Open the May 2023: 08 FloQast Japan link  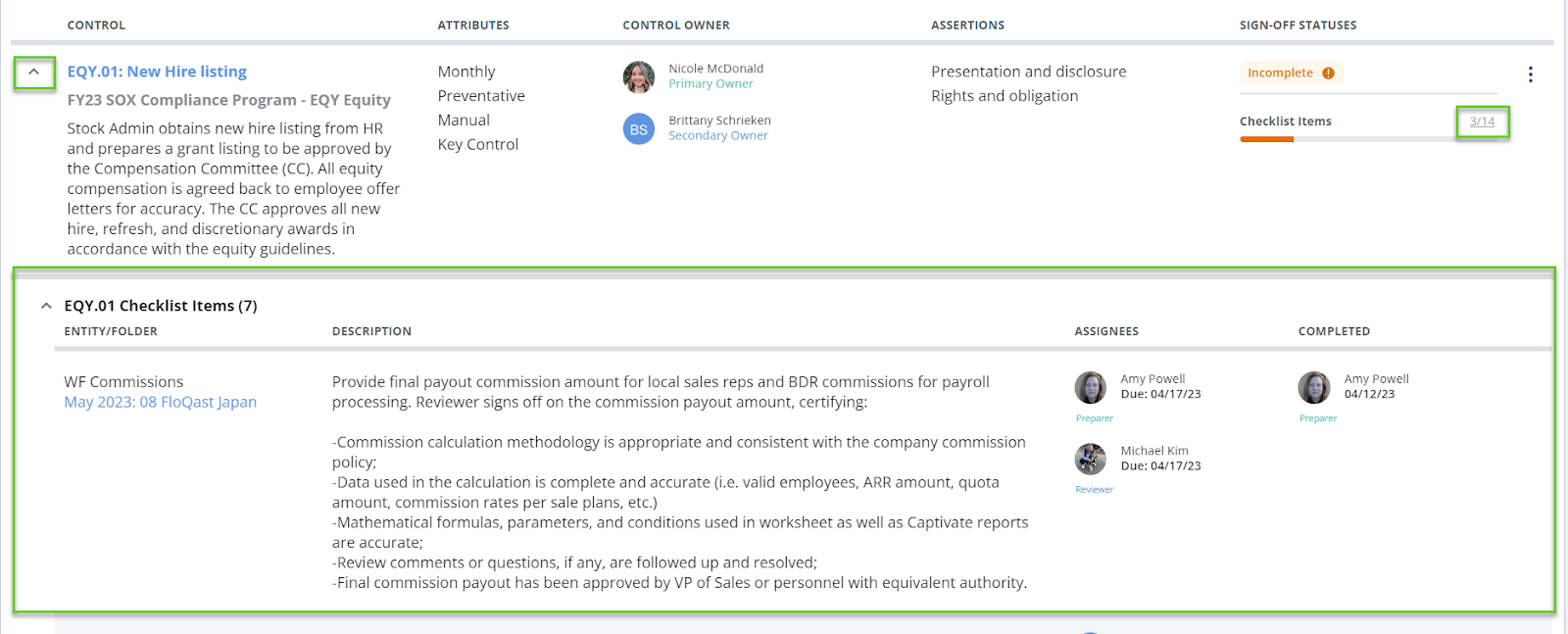click(x=160, y=402)
